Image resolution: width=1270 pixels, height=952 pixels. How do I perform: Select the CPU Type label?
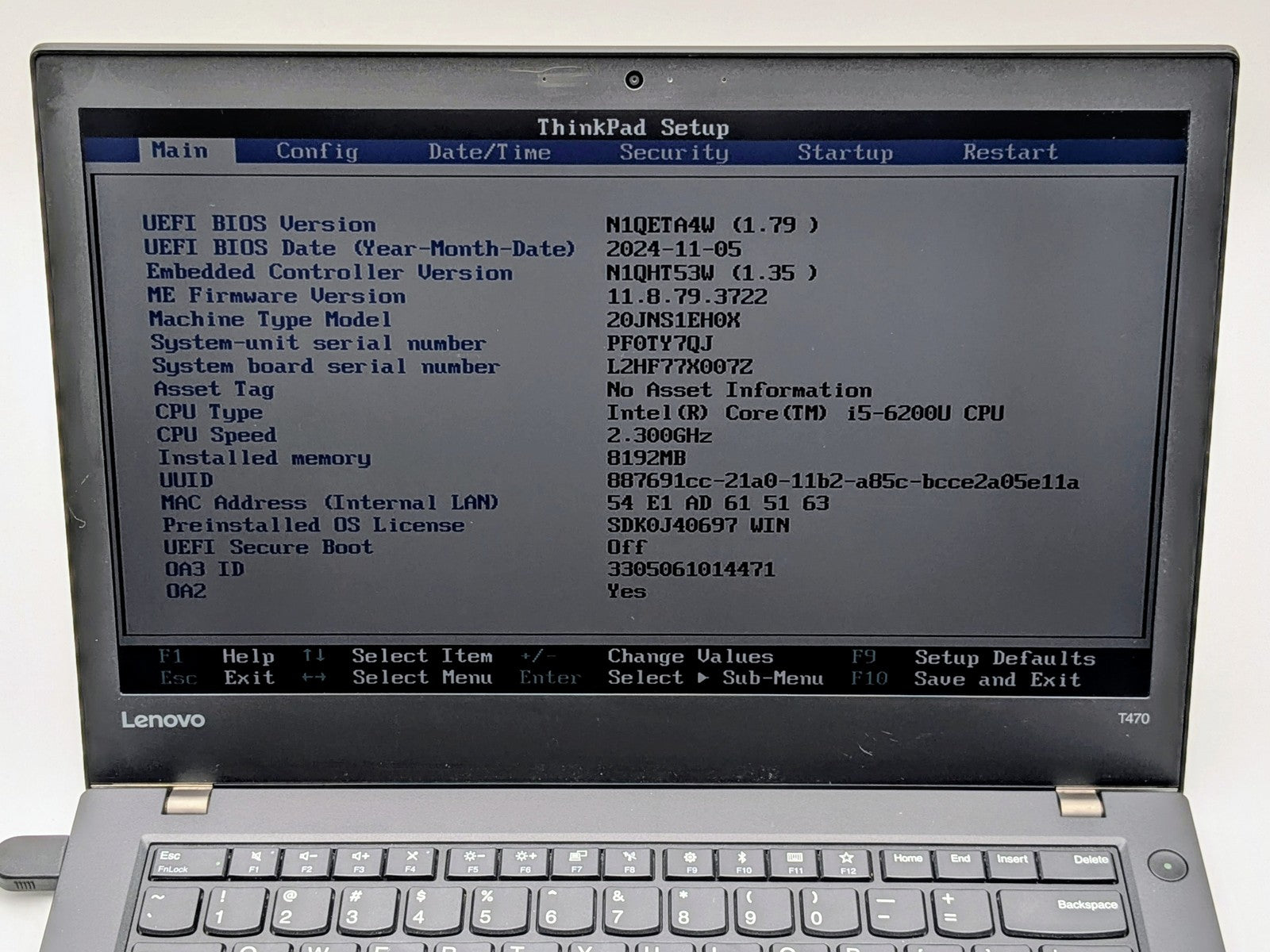209,412
